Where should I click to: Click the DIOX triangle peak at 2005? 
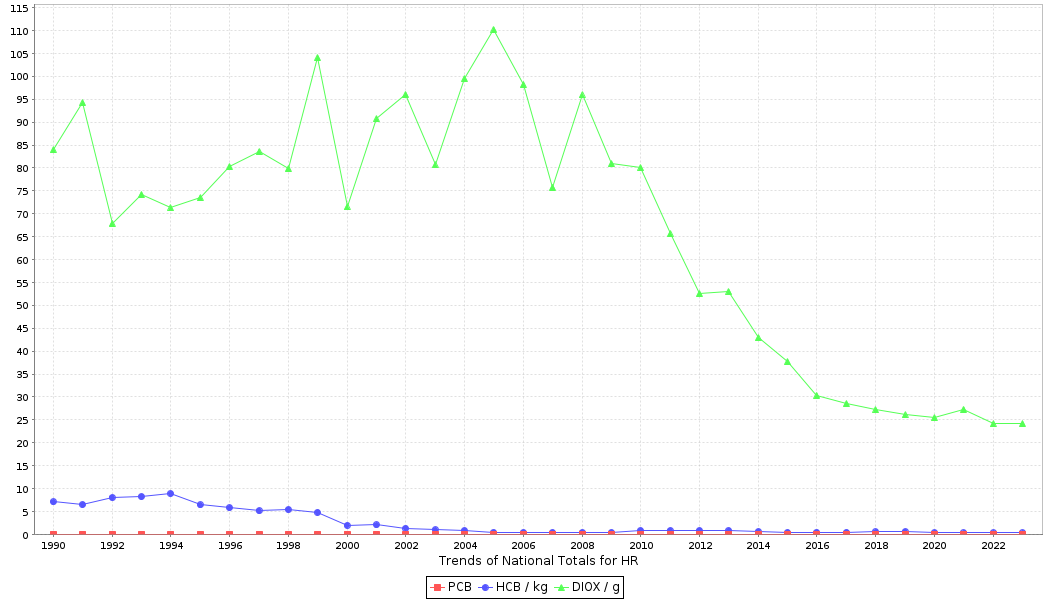pos(493,30)
